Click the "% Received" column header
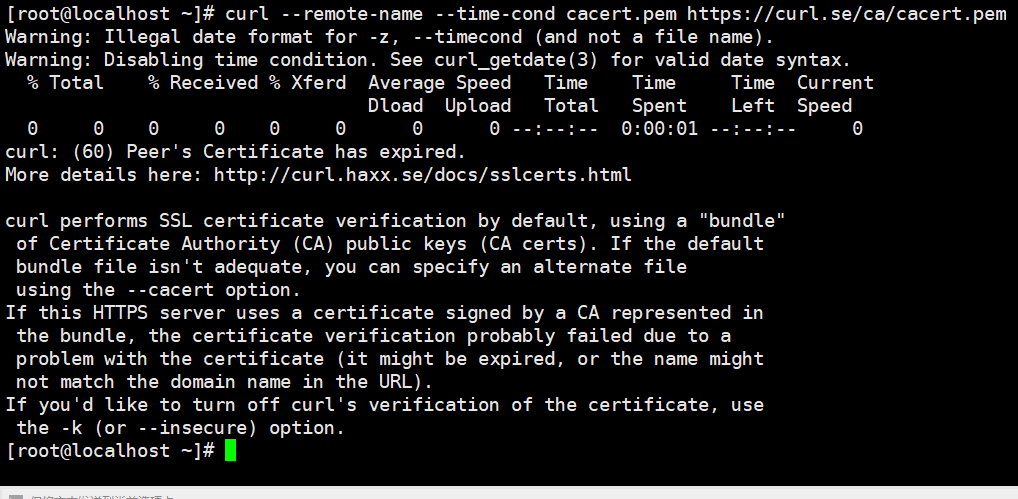Image resolution: width=1018 pixels, height=499 pixels. coord(203,83)
